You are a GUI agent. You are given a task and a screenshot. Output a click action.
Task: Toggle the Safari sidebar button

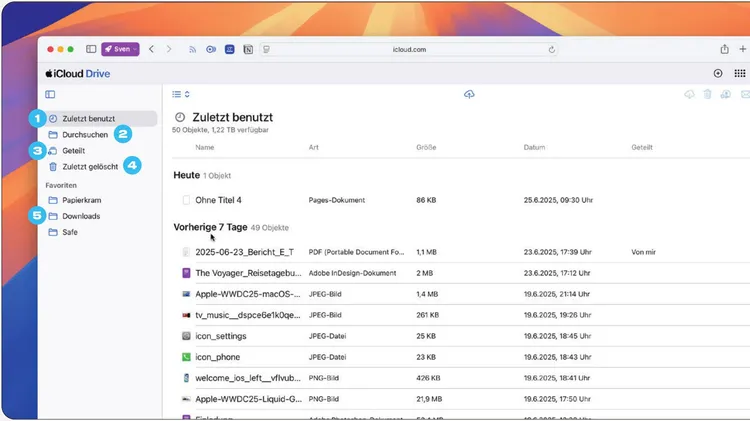[91, 49]
